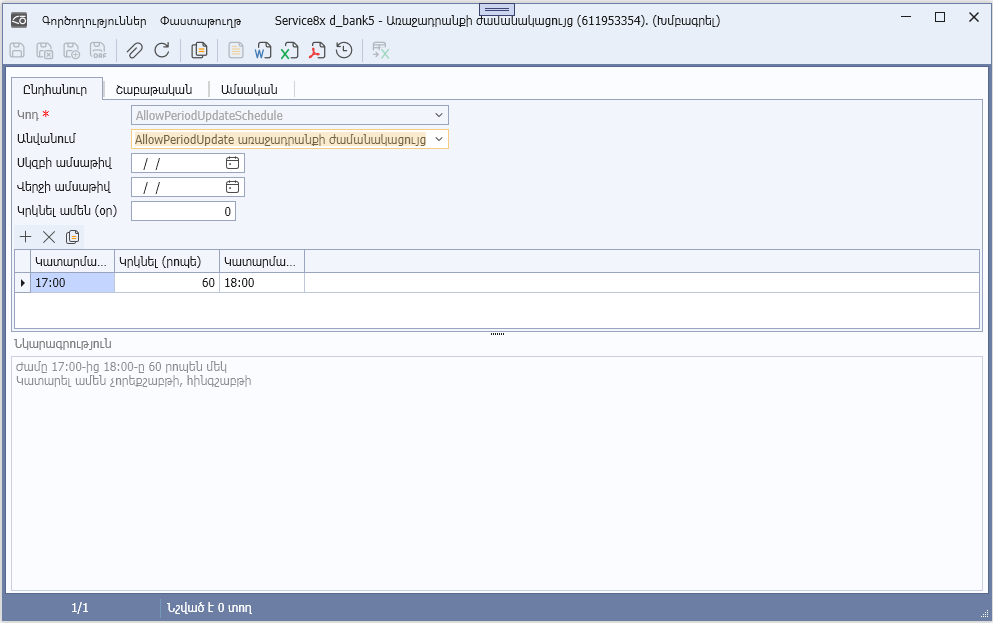Open the Գործողություններ menu
Viewport: 993px width, 623px height.
pyautogui.click(x=94, y=20)
